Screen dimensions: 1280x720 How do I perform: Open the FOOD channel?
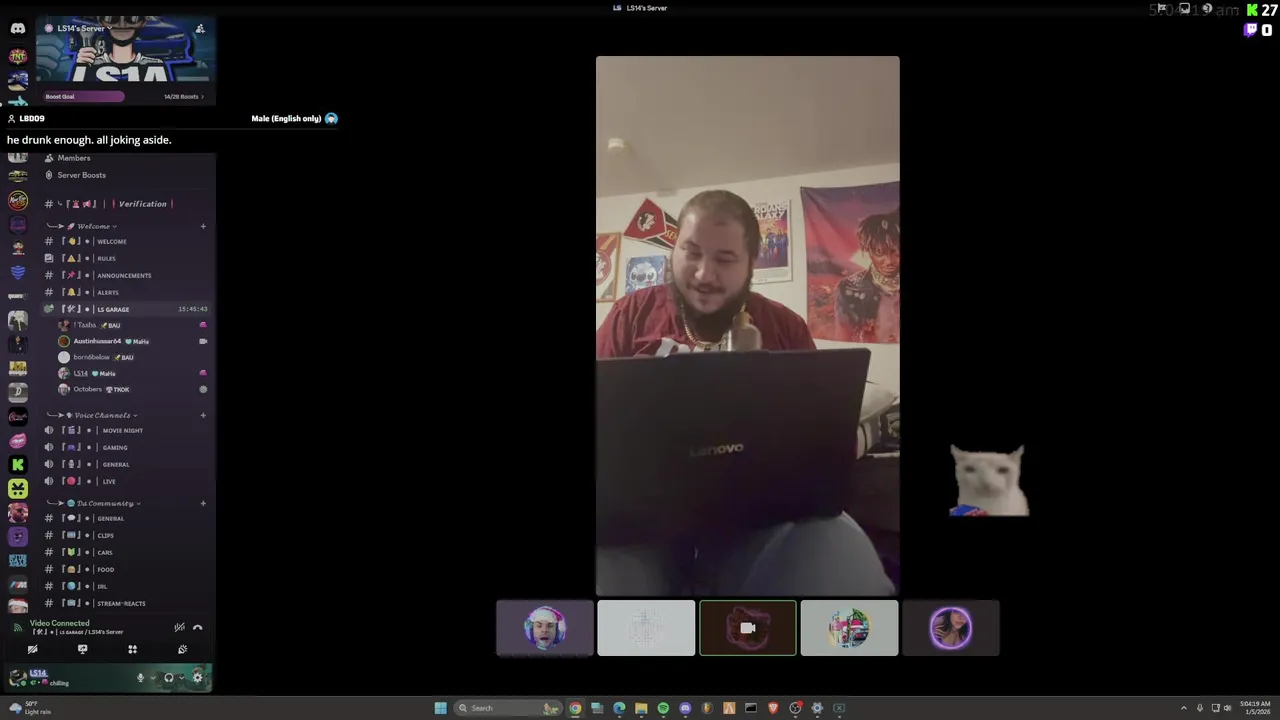pyautogui.click(x=125, y=569)
